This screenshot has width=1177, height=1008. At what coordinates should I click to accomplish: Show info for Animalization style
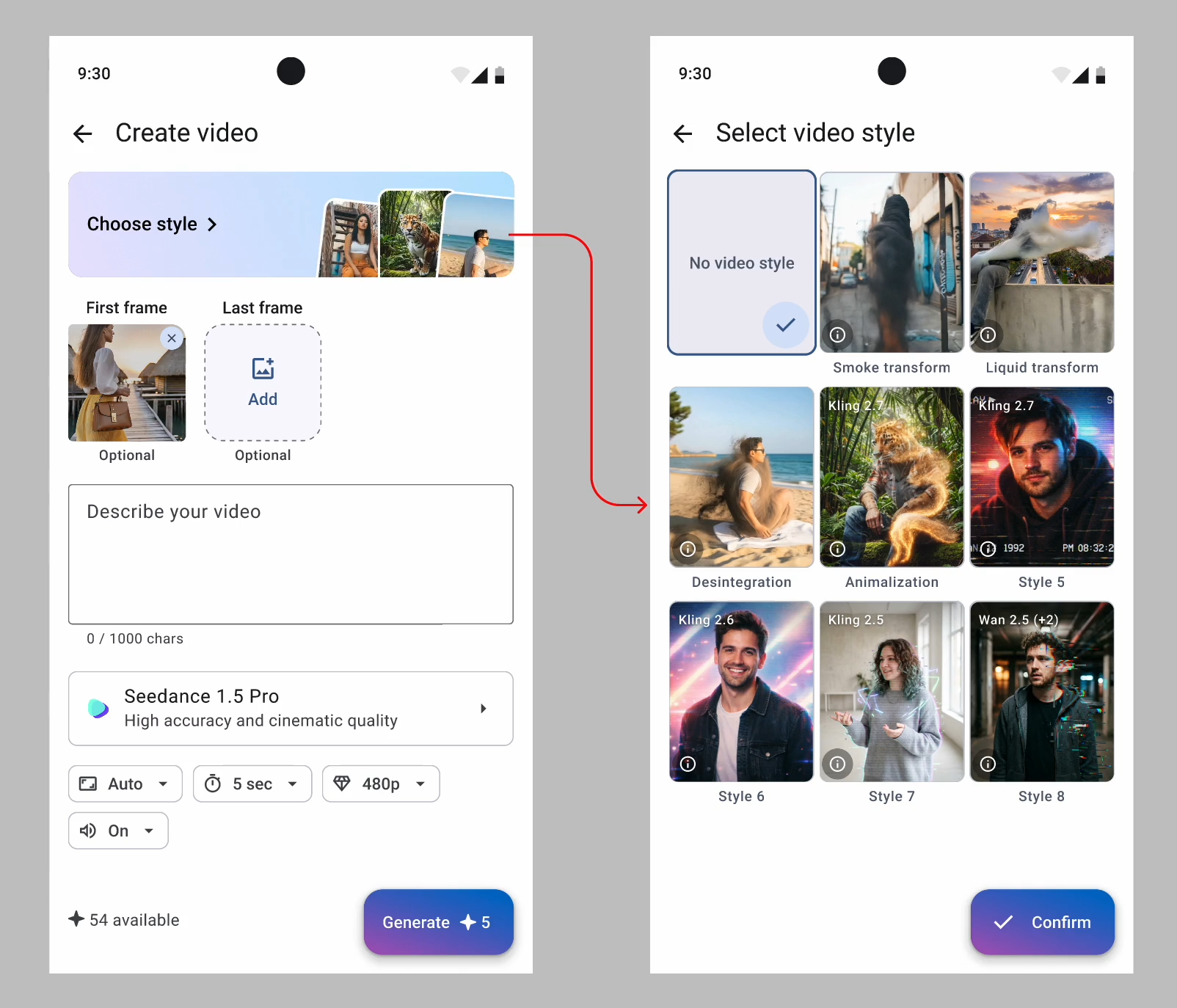click(x=837, y=549)
